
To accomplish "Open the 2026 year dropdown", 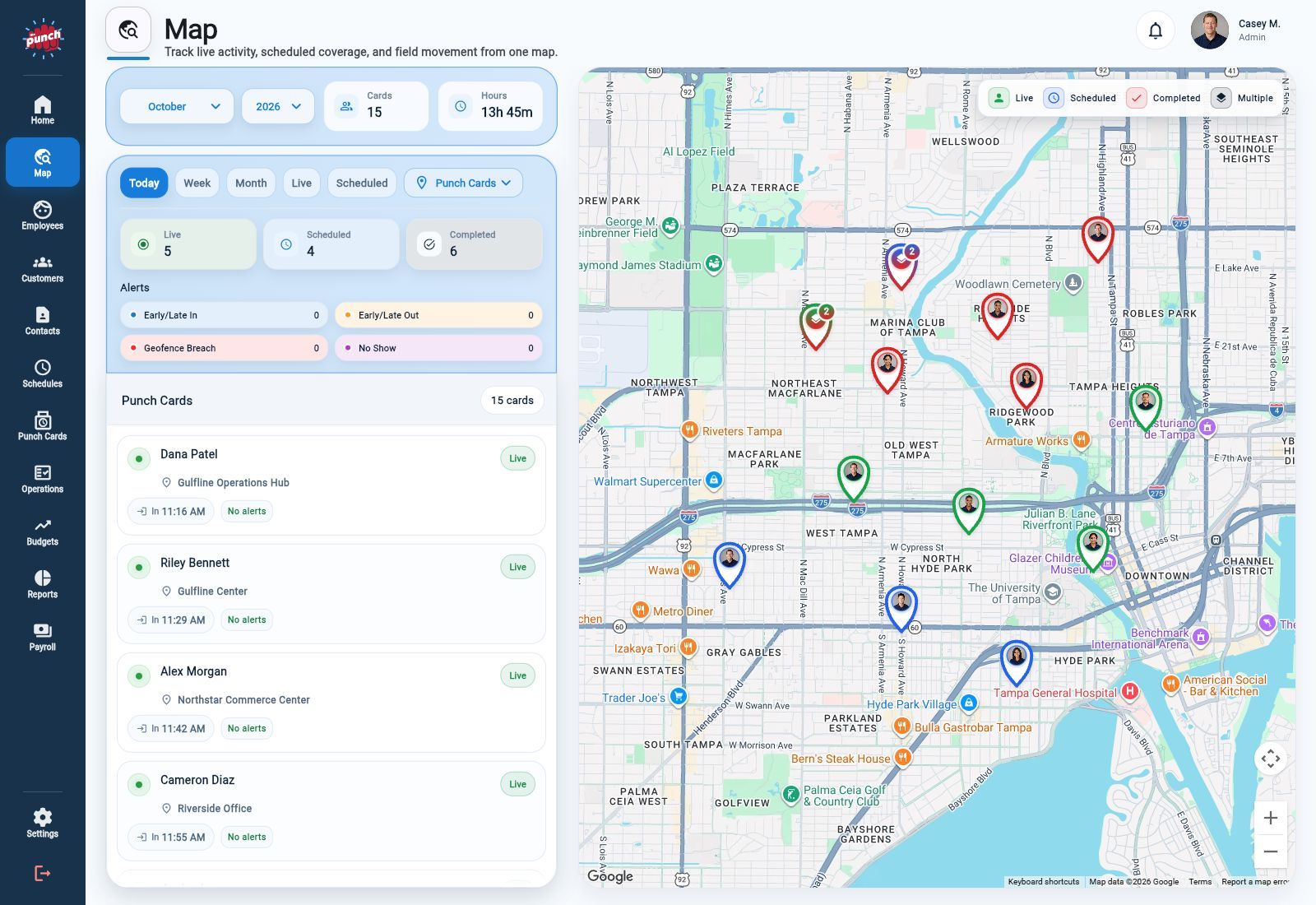I will (278, 107).
